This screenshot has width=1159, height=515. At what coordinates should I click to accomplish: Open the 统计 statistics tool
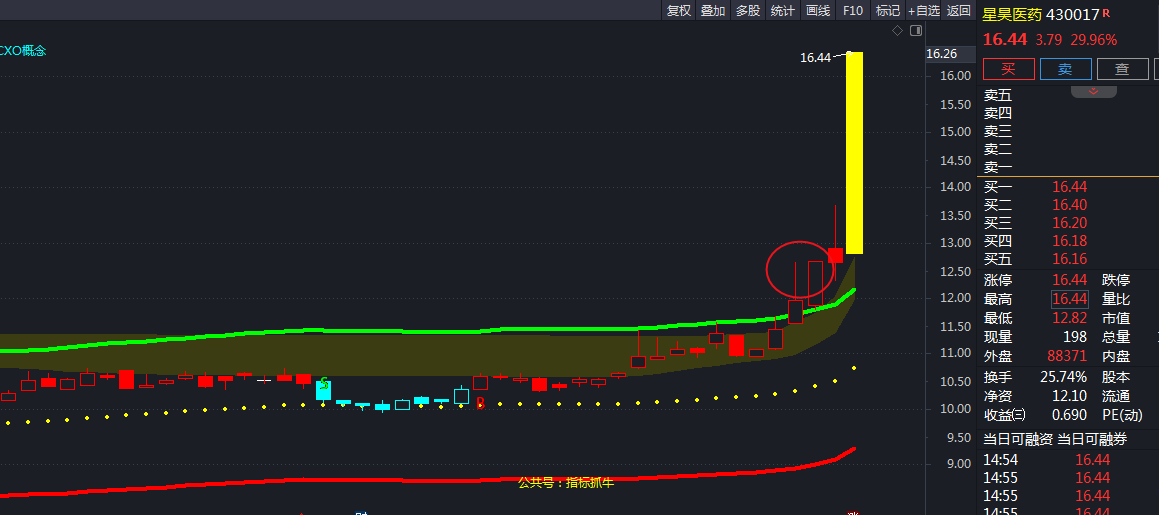[783, 11]
